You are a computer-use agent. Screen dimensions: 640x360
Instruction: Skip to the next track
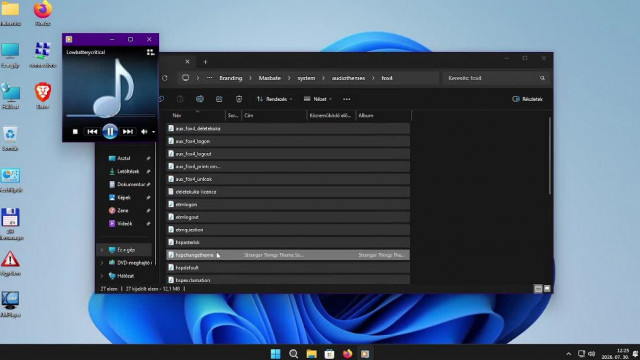tap(127, 131)
